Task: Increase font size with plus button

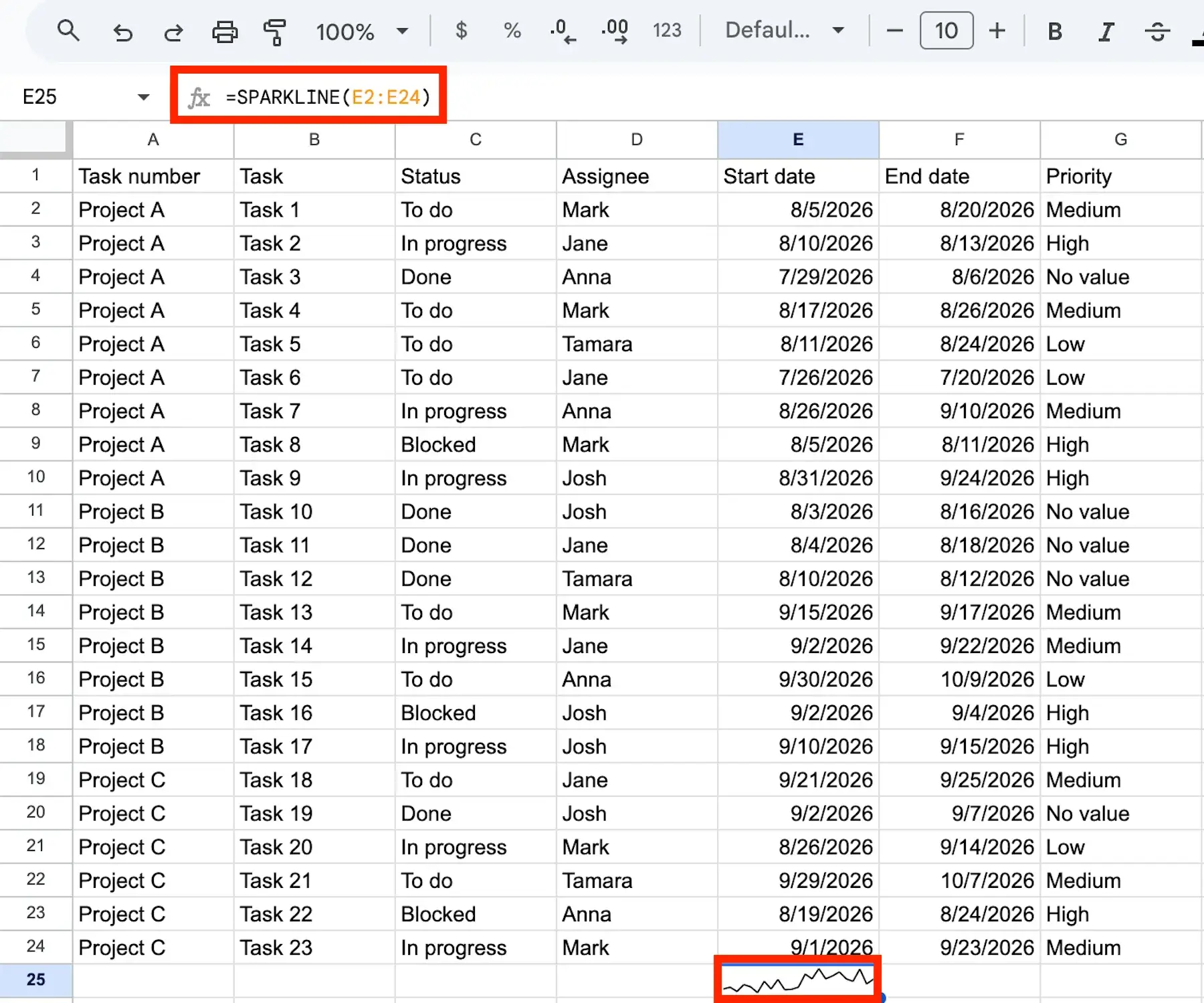Action: pos(997,31)
